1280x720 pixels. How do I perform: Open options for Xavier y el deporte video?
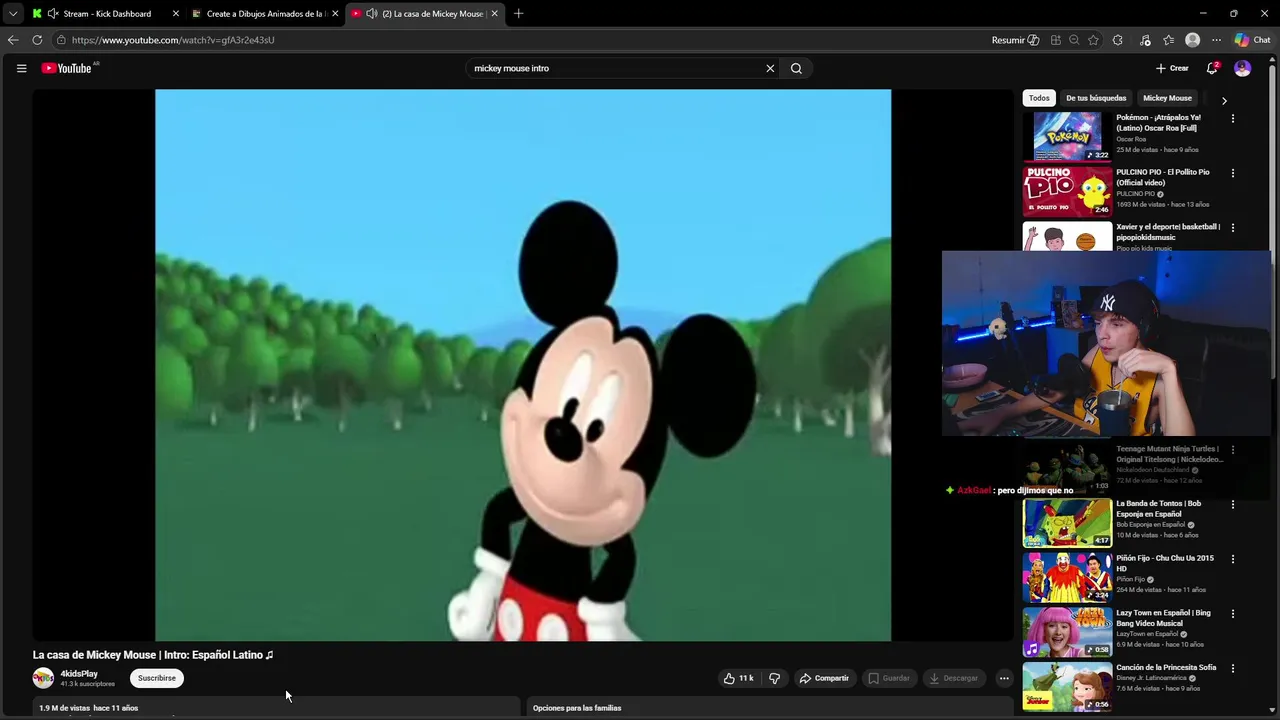coord(1232,228)
